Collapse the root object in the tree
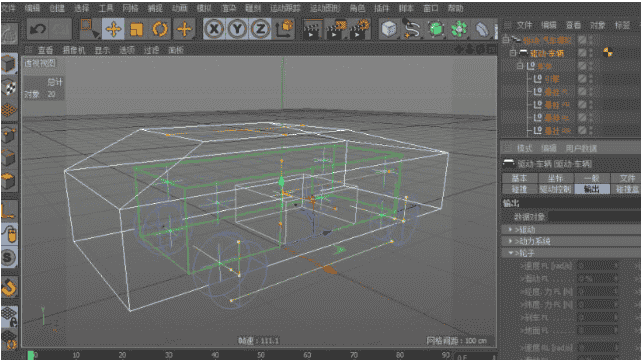This screenshot has width=642, height=360. [x=506, y=40]
